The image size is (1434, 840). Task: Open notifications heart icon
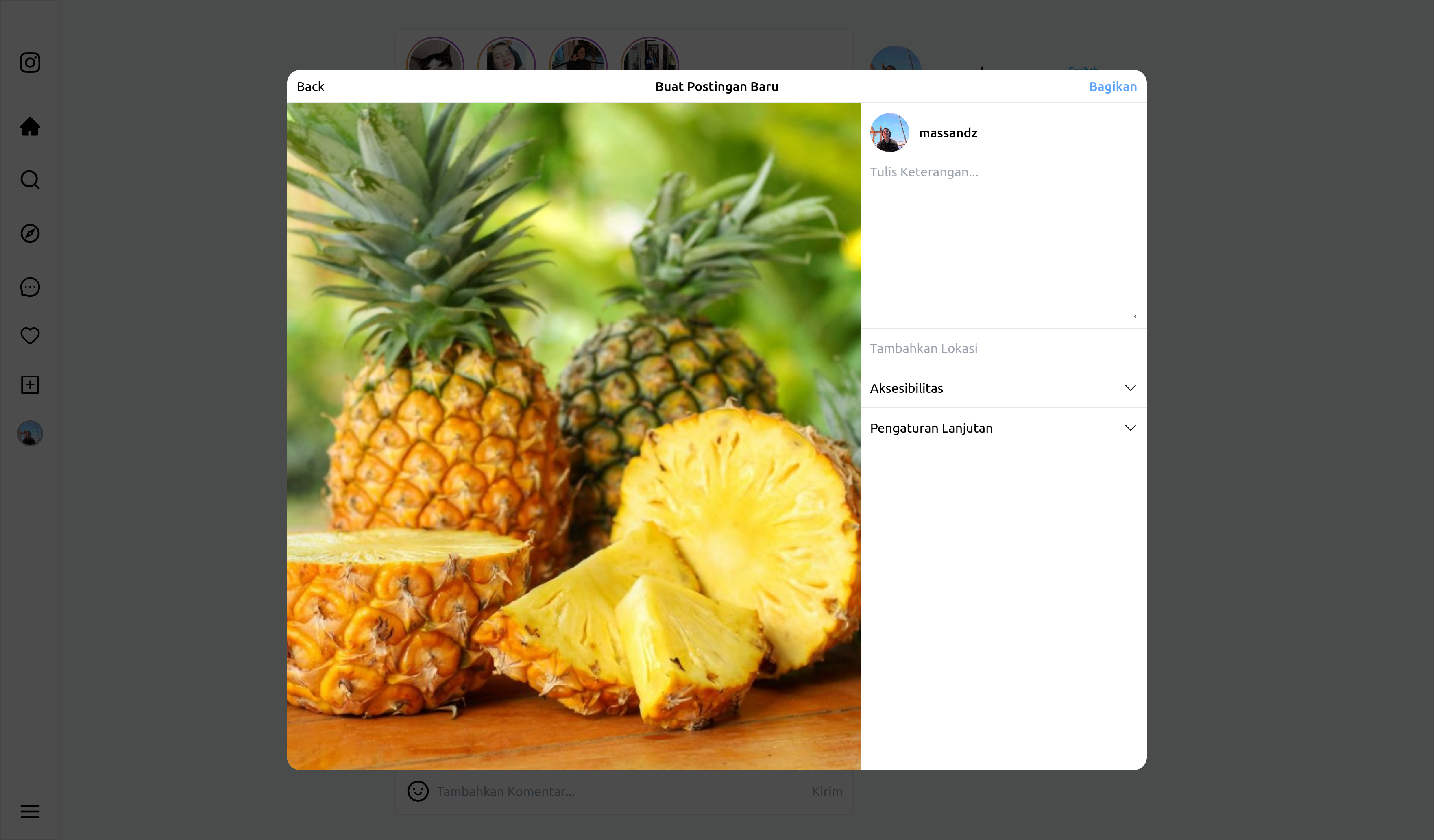click(x=30, y=335)
